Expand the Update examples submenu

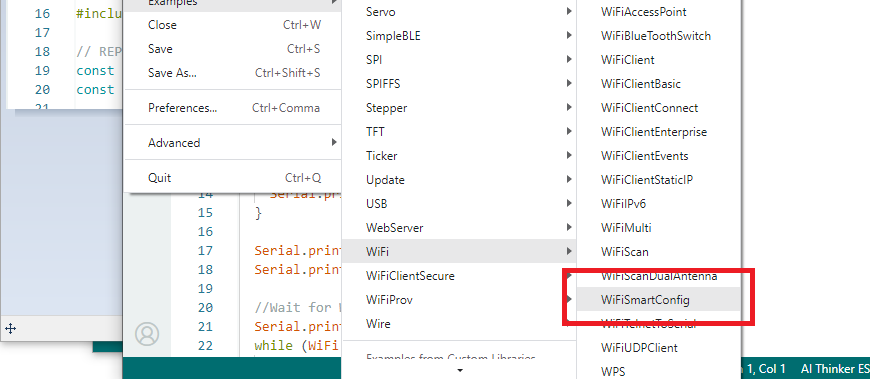459,180
